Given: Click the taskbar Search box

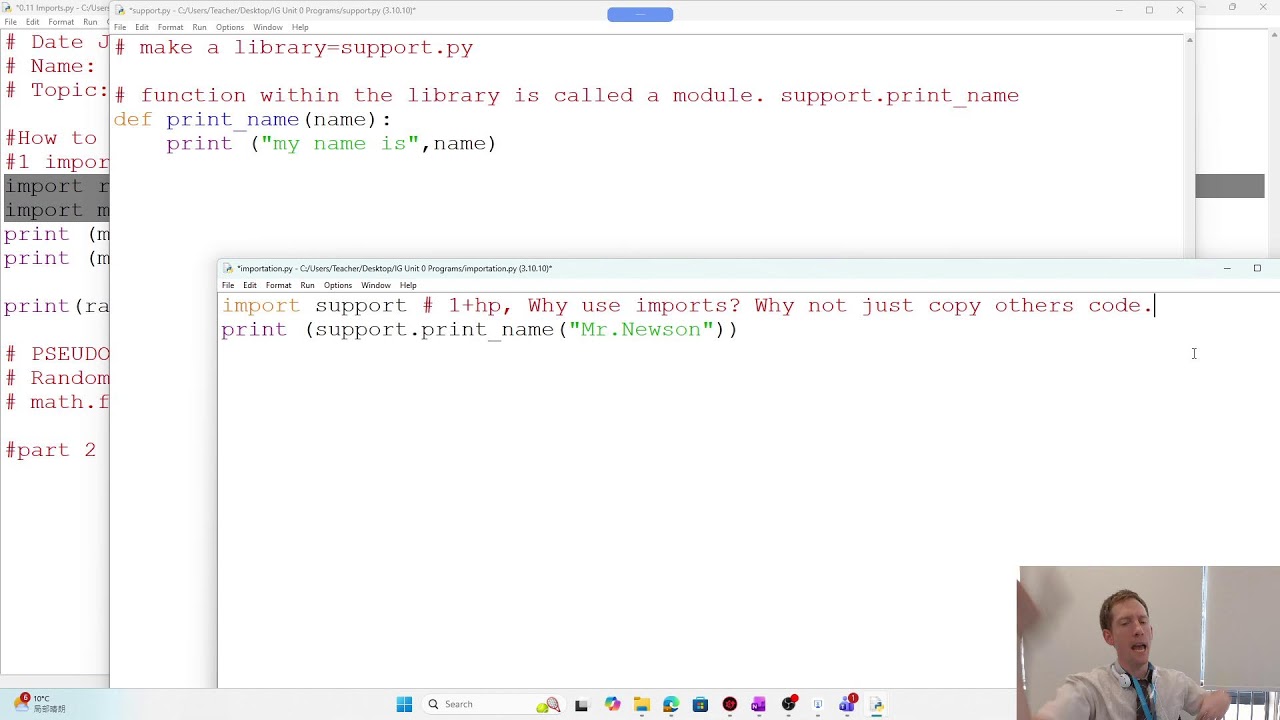Looking at the screenshot, I should coord(493,704).
